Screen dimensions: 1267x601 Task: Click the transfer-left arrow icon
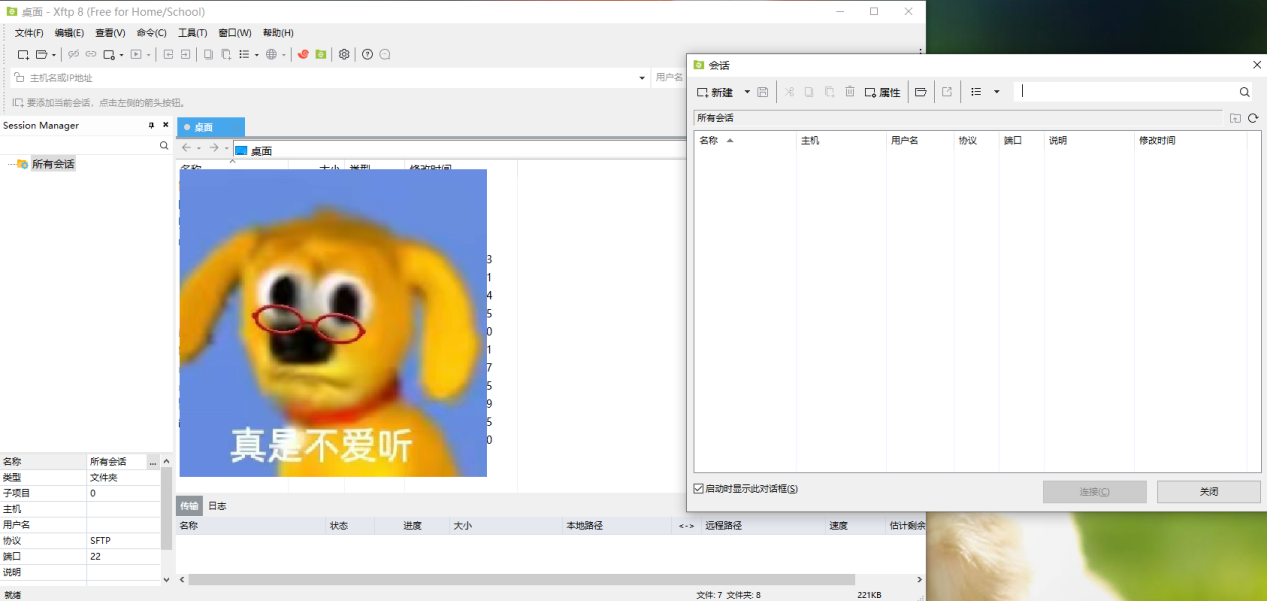(x=168, y=54)
